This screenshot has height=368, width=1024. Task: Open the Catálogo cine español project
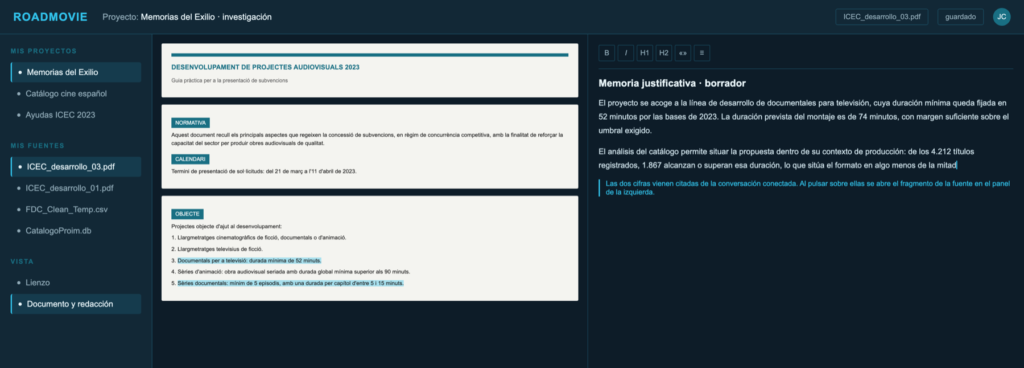click(76, 93)
